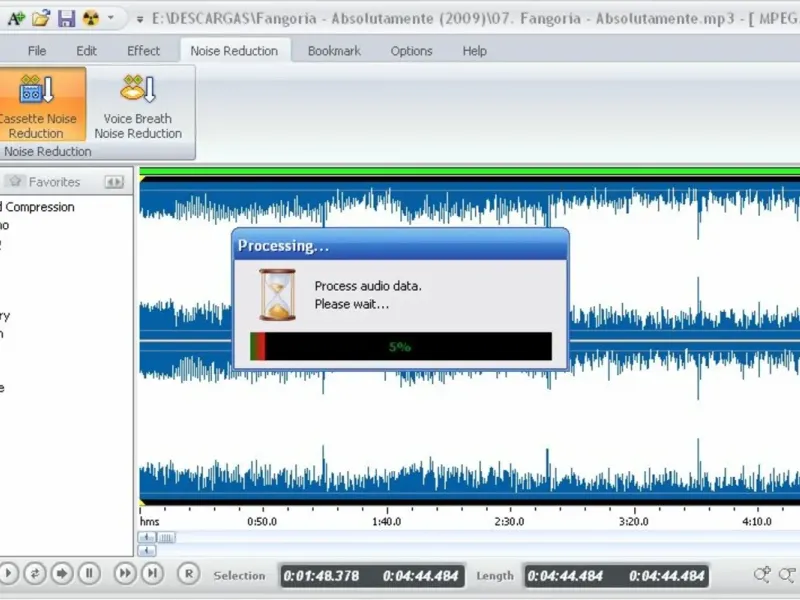Image resolution: width=800 pixels, height=600 pixels.
Task: Click the 0:50.0 mark on timeline ruler
Action: (262, 521)
